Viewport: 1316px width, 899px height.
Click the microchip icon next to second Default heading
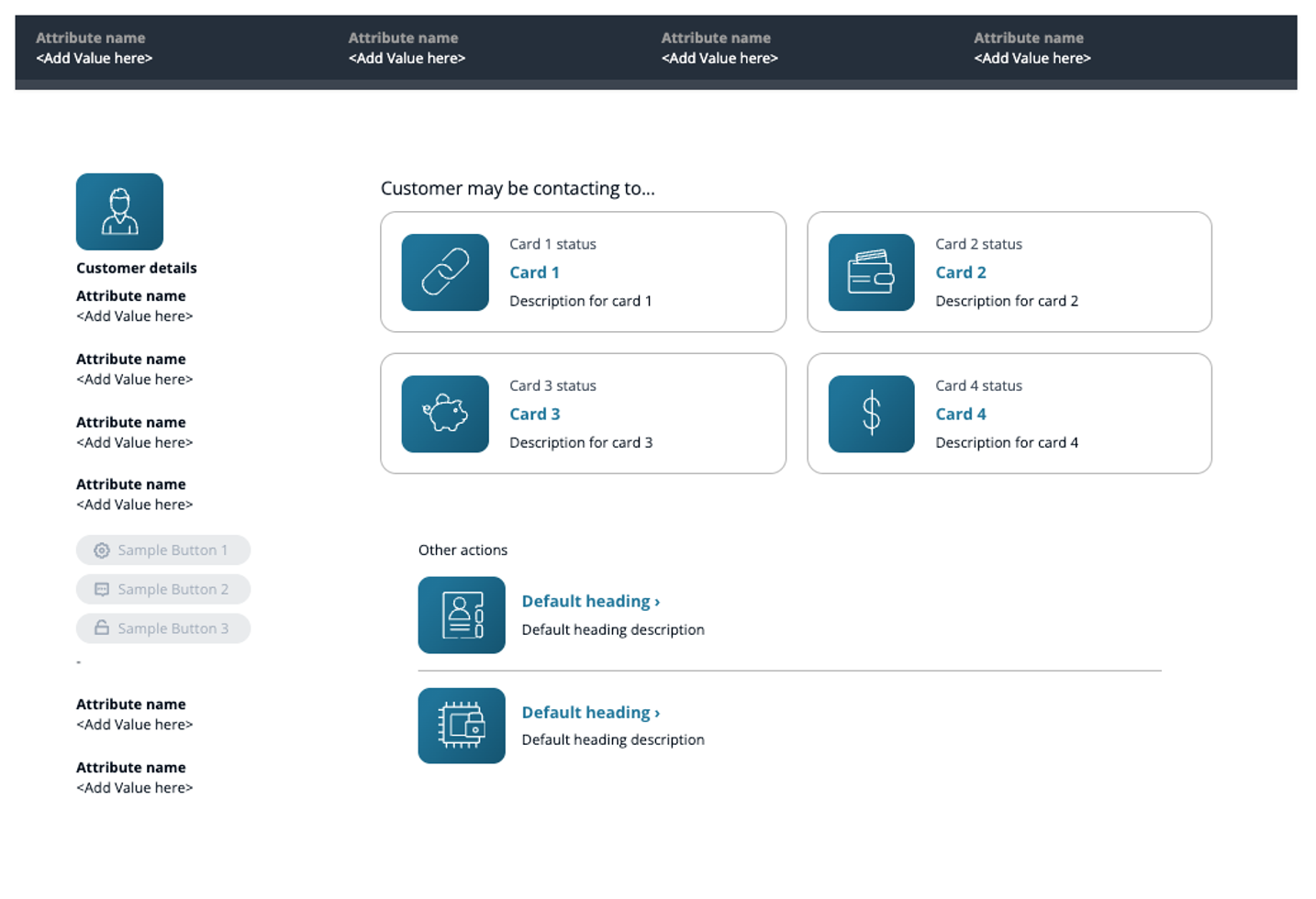[462, 726]
